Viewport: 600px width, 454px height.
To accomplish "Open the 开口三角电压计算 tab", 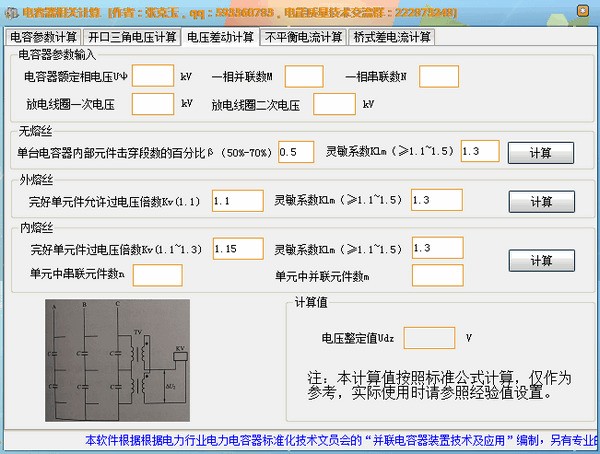I will (x=132, y=37).
